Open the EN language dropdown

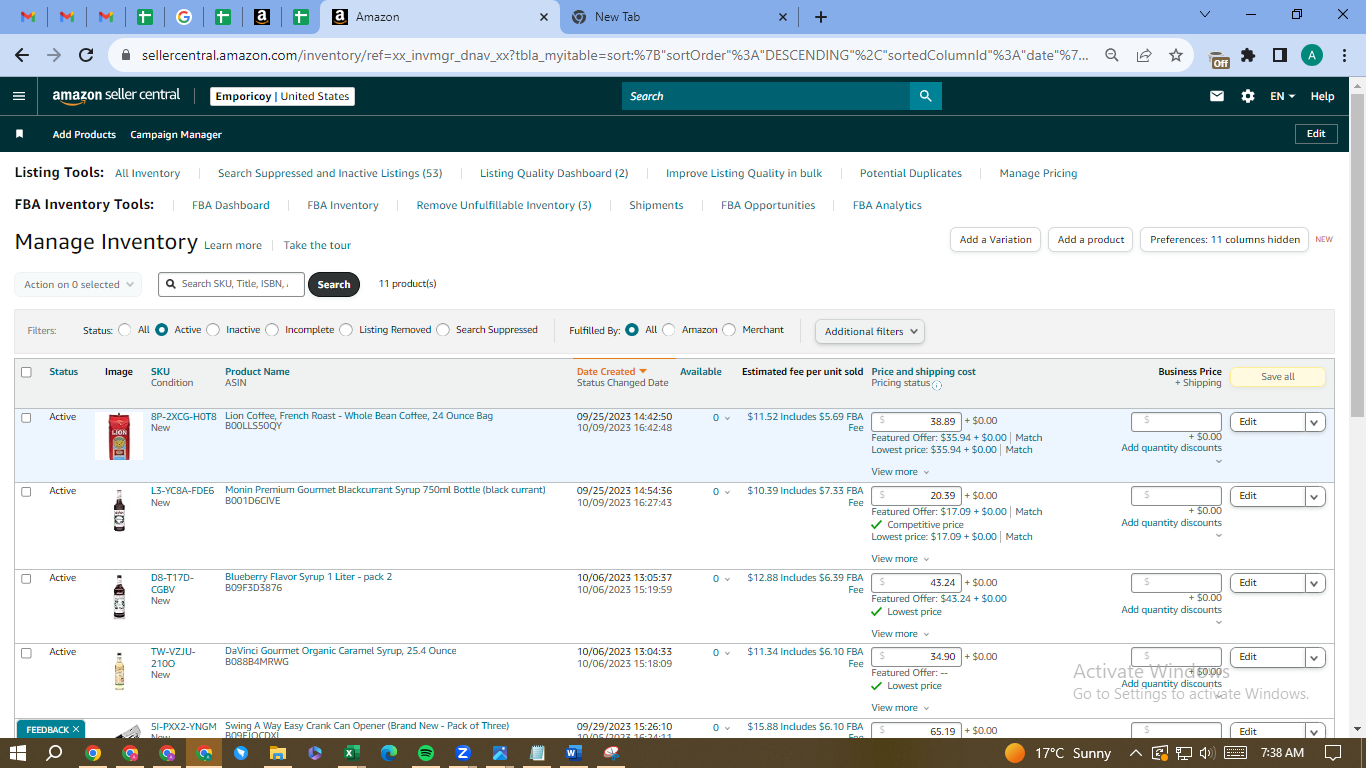point(1283,96)
